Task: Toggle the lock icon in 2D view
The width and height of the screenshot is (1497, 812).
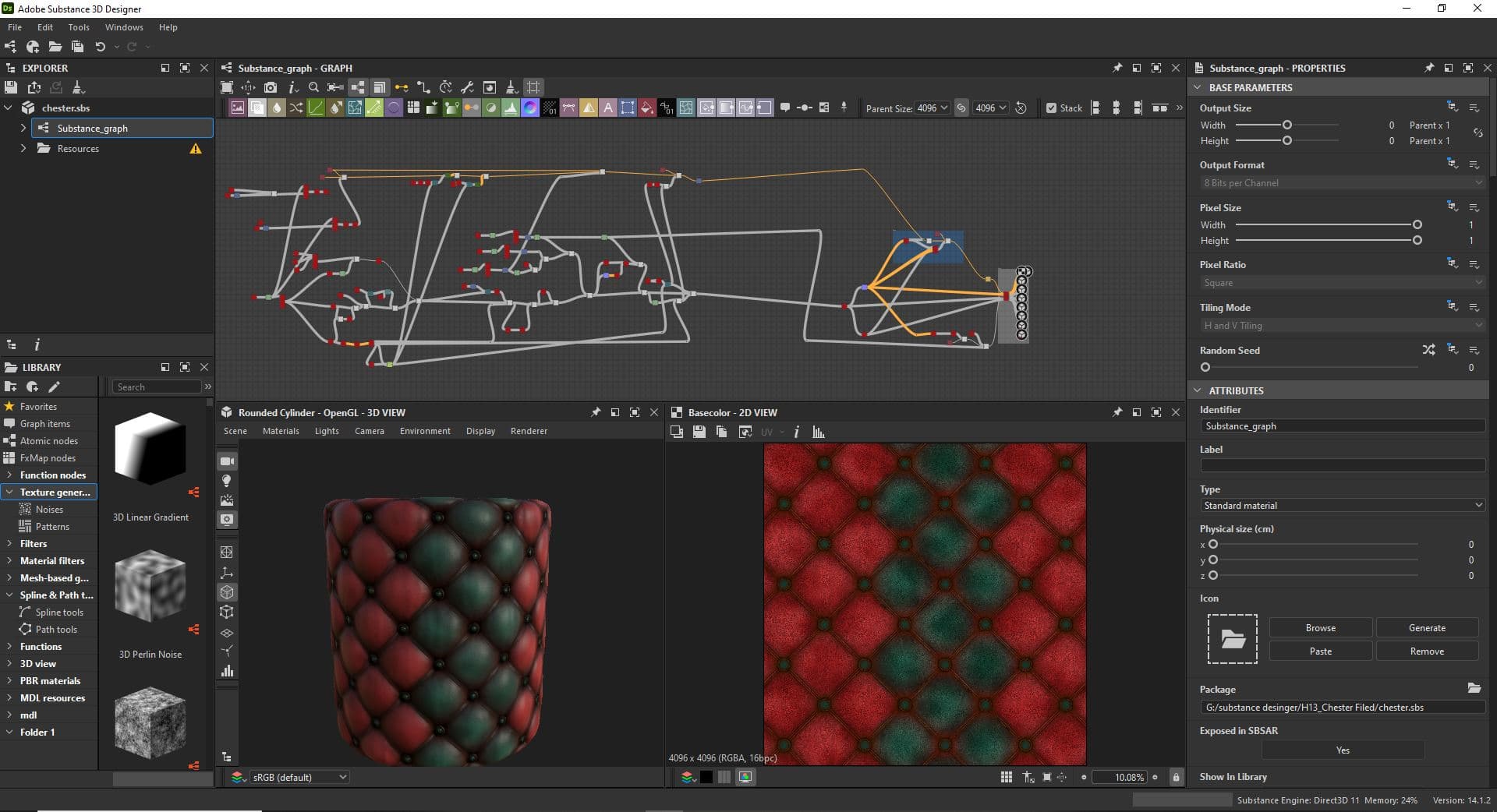Action: (x=1176, y=777)
